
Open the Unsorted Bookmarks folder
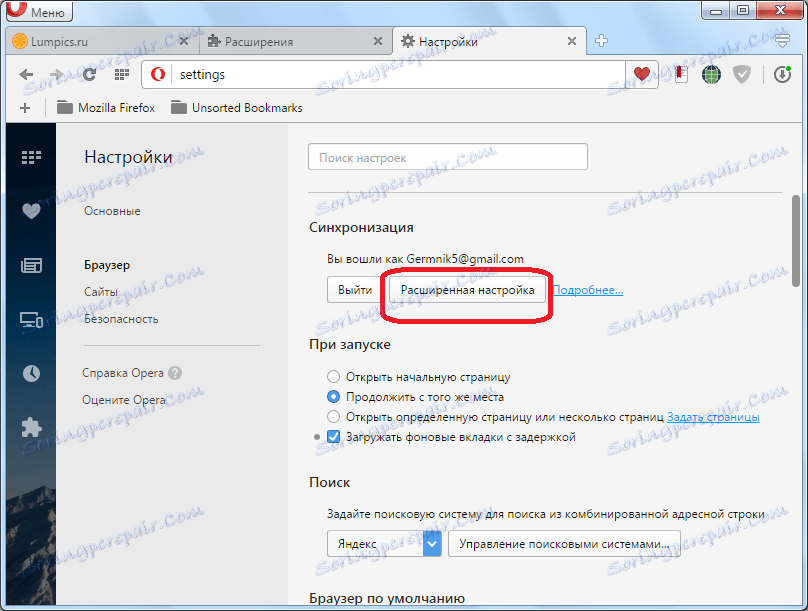point(237,108)
